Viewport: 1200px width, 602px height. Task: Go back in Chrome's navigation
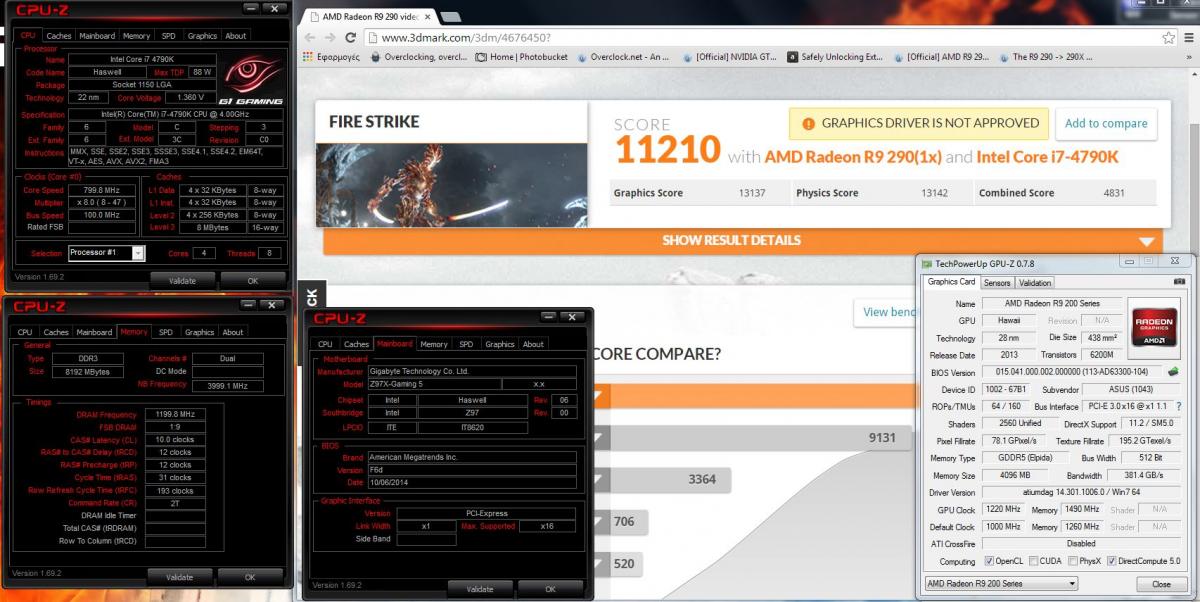[311, 37]
